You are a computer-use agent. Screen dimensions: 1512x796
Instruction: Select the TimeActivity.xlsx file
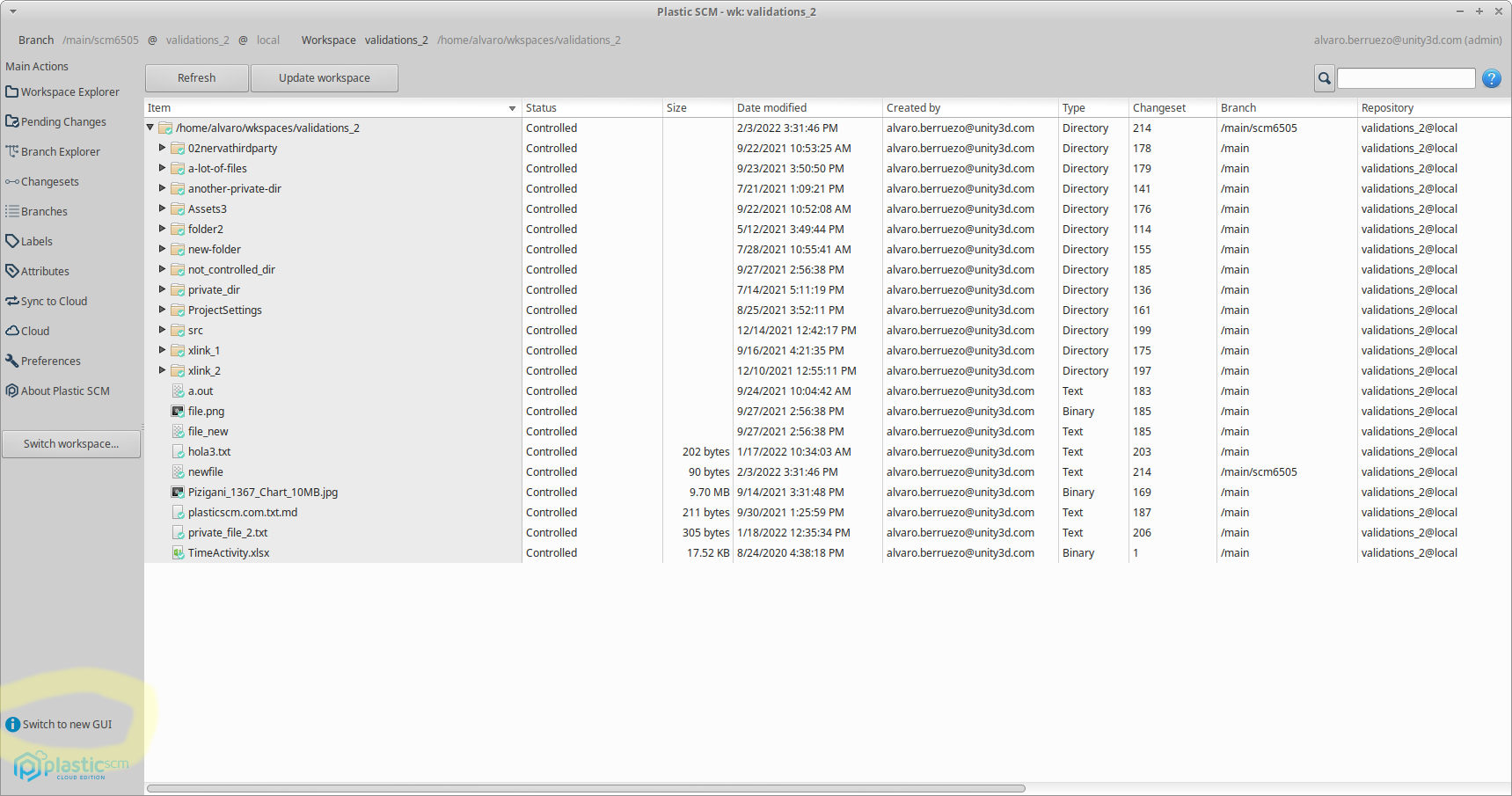(x=229, y=552)
